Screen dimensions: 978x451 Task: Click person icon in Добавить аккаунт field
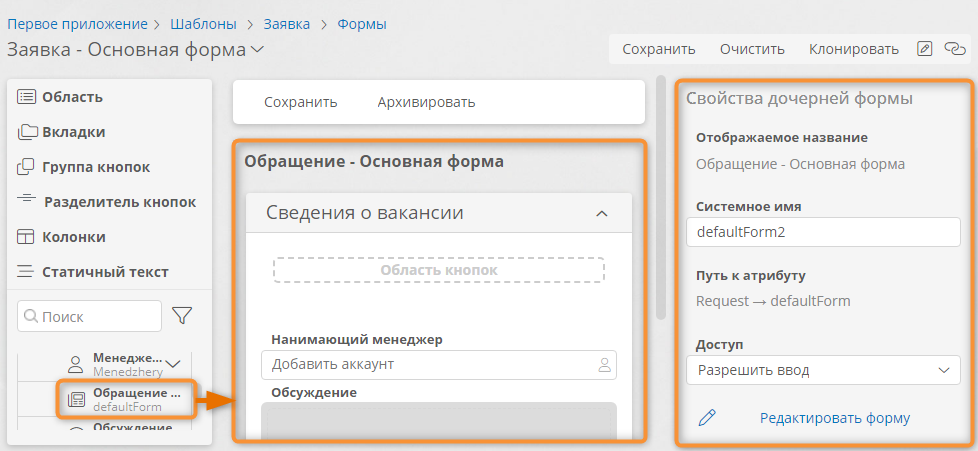pos(604,365)
